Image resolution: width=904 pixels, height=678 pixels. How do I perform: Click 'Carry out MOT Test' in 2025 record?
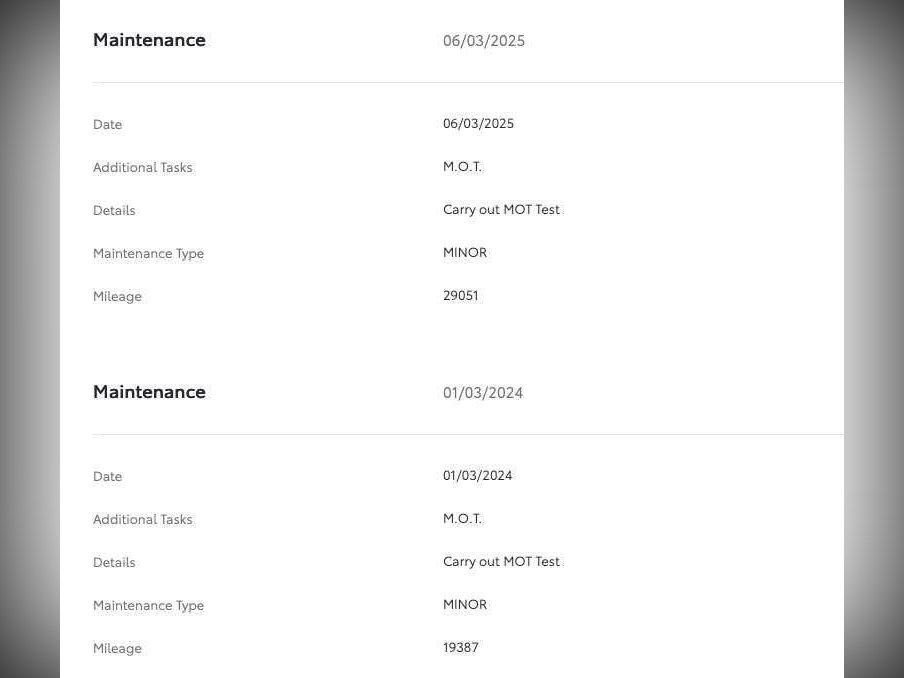pyautogui.click(x=501, y=210)
